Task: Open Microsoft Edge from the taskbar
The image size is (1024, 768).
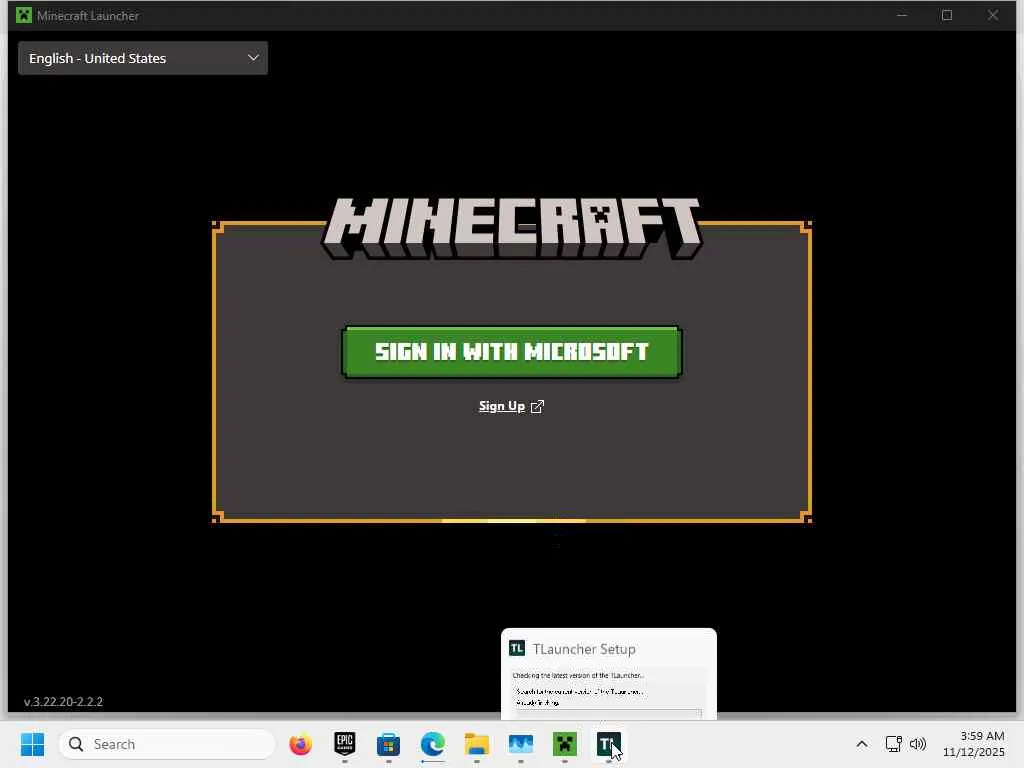Action: tap(432, 744)
